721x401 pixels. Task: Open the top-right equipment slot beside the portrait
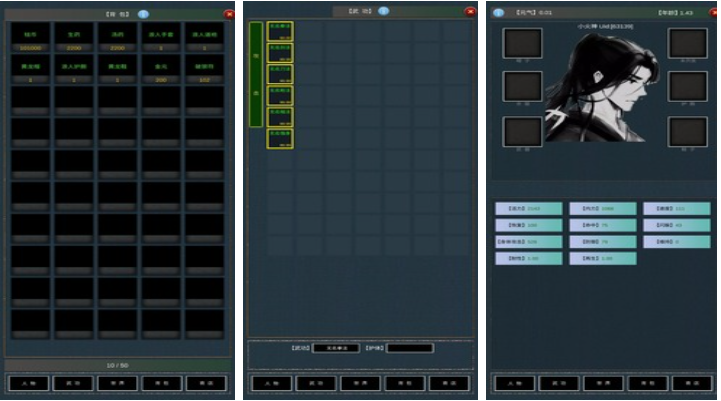pyautogui.click(x=688, y=43)
